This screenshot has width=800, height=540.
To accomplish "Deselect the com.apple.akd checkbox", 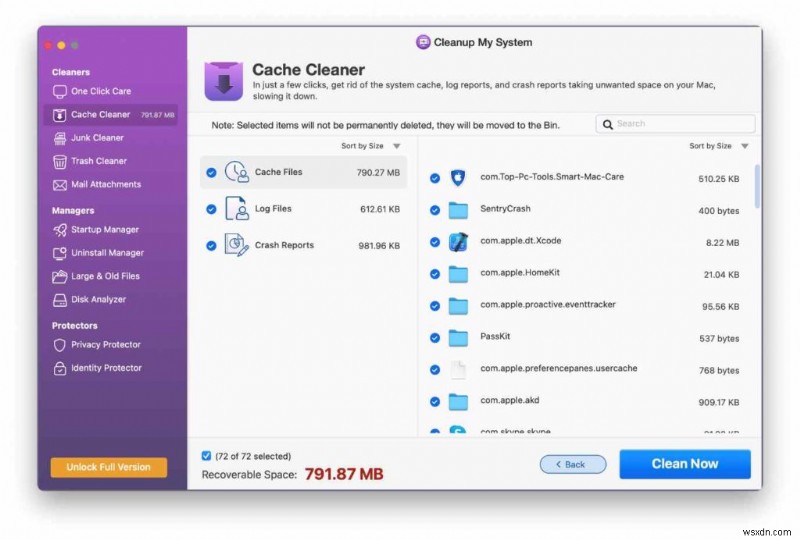I will (435, 402).
